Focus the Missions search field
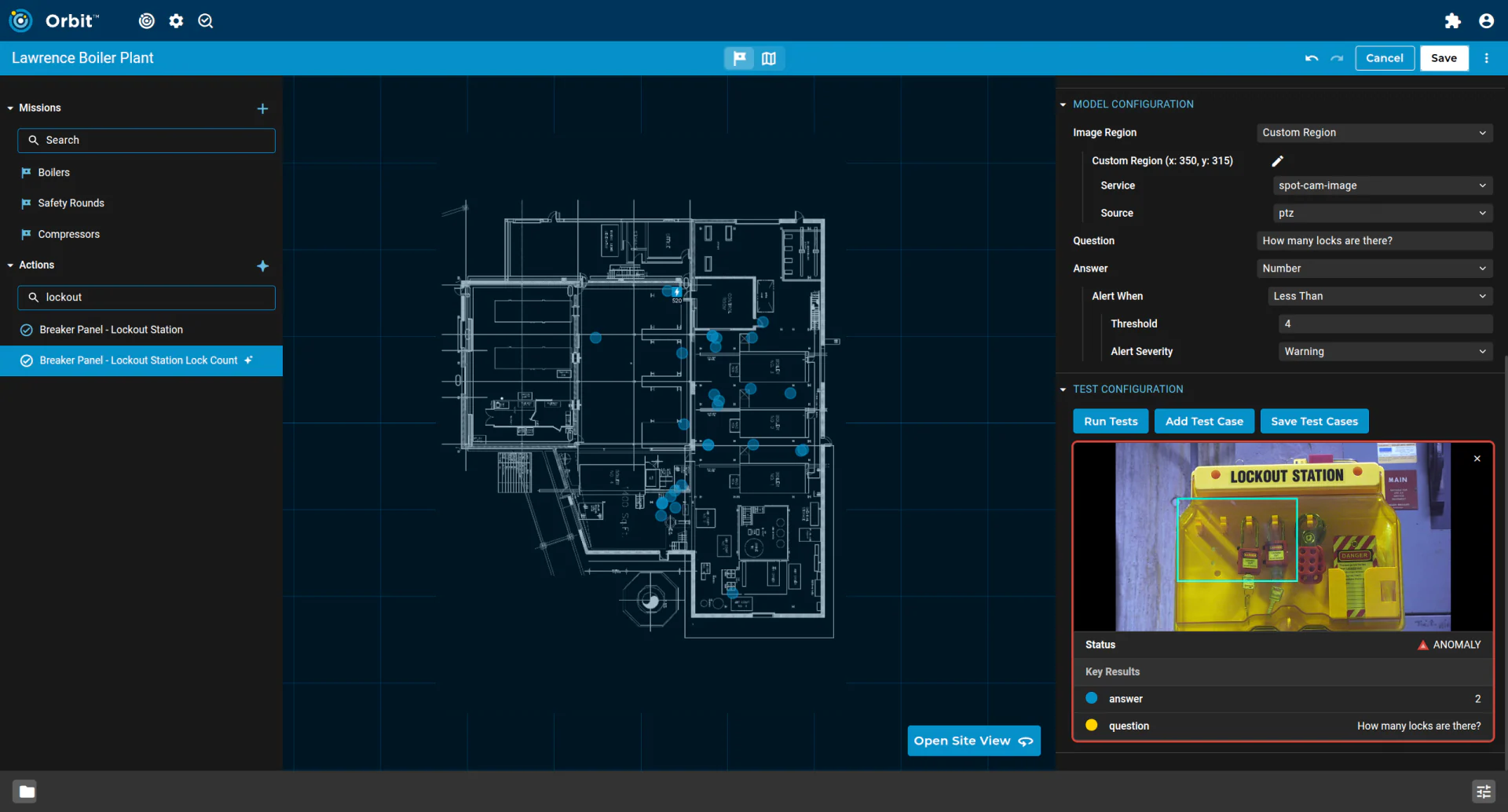Viewport: 1508px width, 812px height. point(146,141)
